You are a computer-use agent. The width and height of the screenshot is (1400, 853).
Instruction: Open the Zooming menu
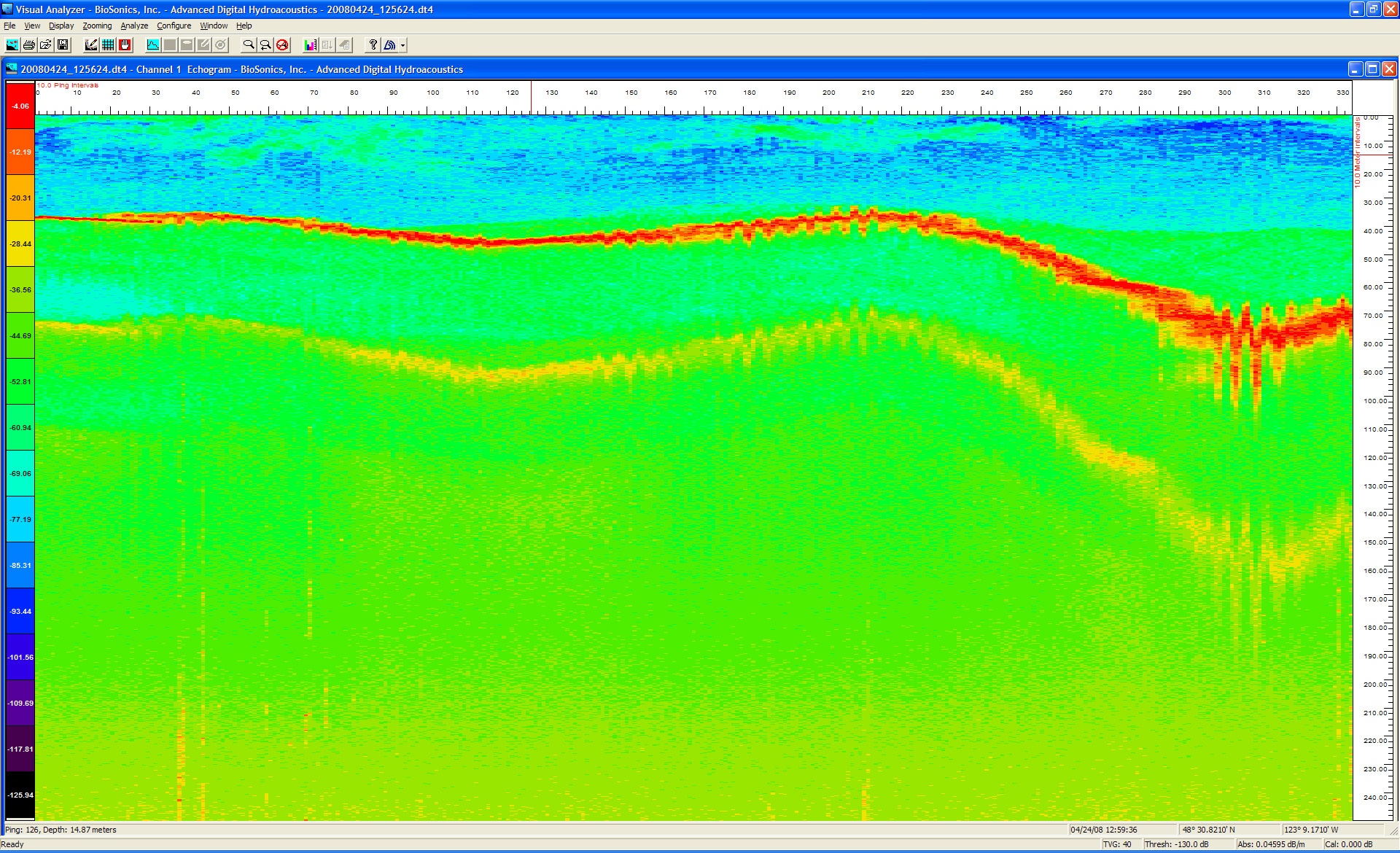(x=97, y=26)
